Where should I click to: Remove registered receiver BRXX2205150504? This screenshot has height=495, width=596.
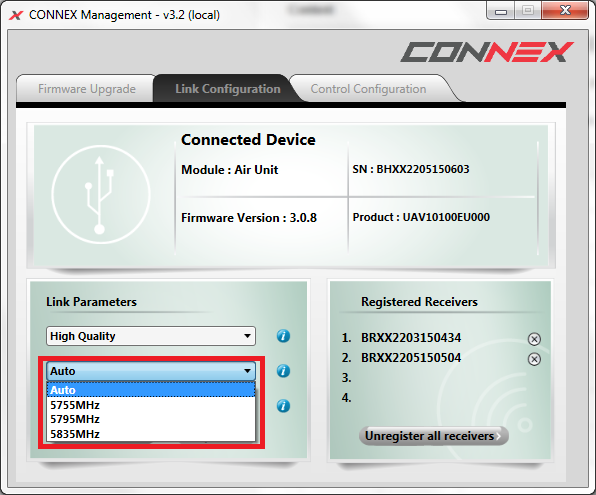534,359
